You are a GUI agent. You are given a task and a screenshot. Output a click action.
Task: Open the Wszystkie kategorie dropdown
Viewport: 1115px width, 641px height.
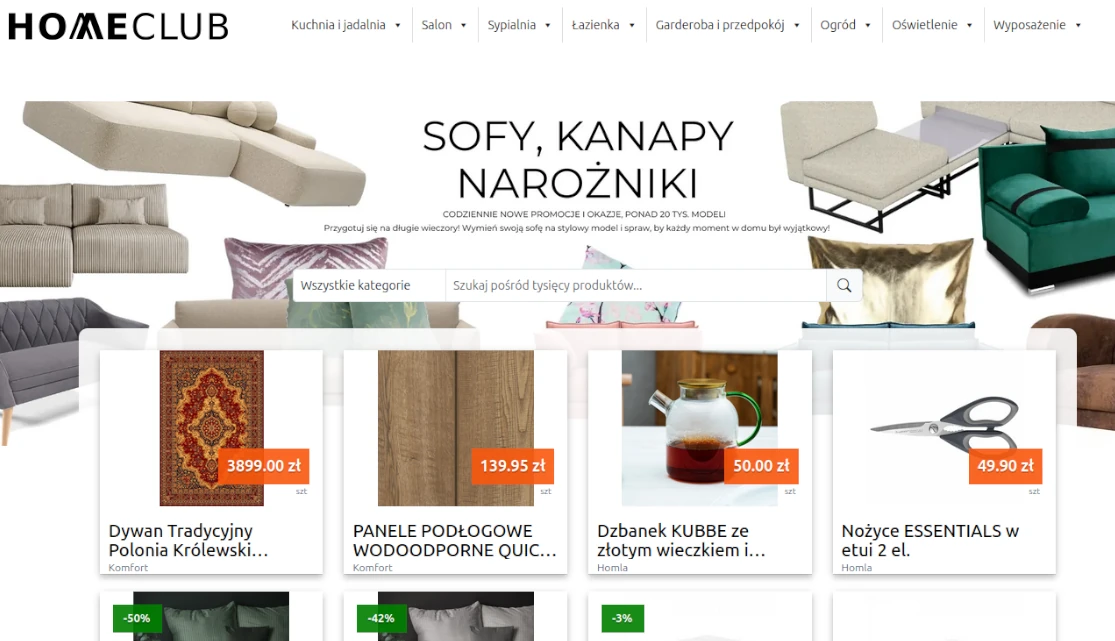pos(369,285)
